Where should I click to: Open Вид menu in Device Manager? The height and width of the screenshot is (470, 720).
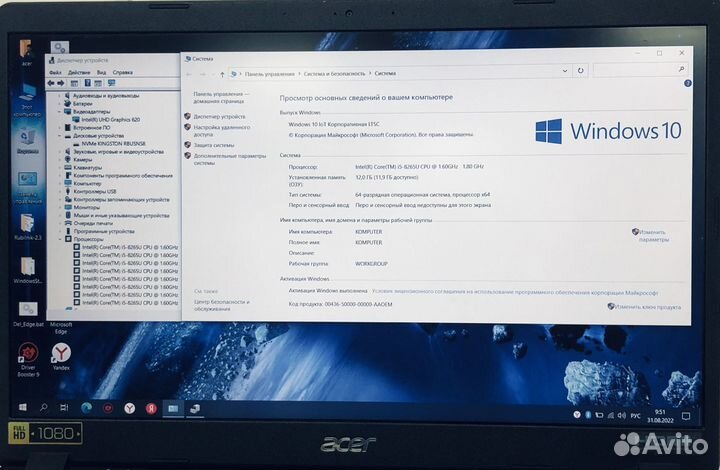[101, 73]
